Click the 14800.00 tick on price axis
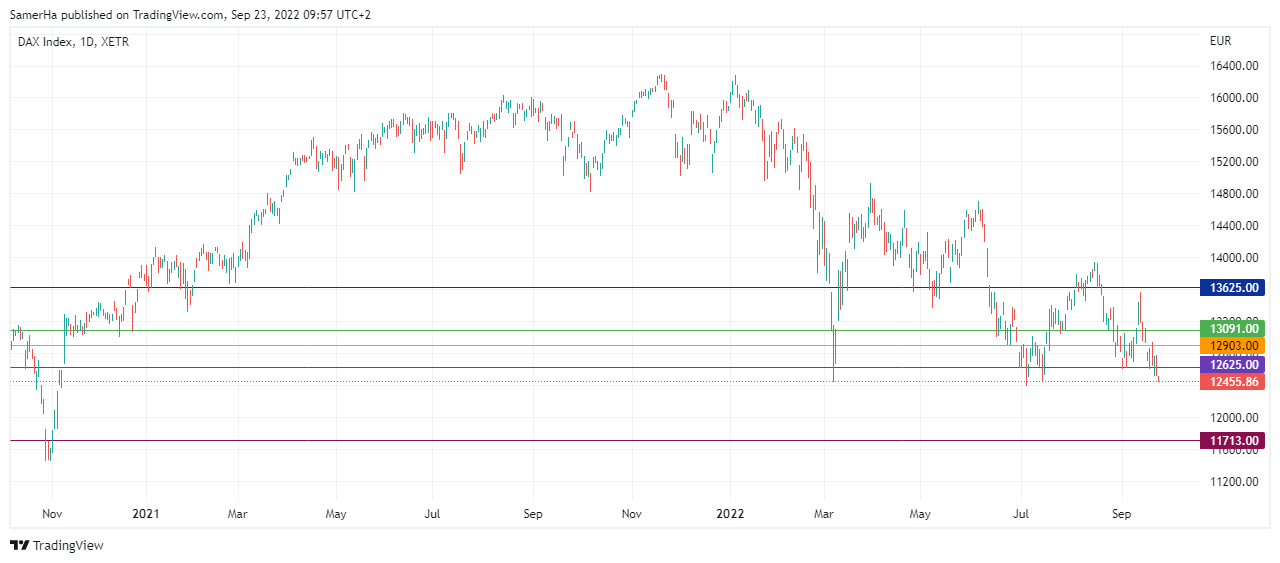Image resolution: width=1280 pixels, height=563 pixels. [1233, 194]
